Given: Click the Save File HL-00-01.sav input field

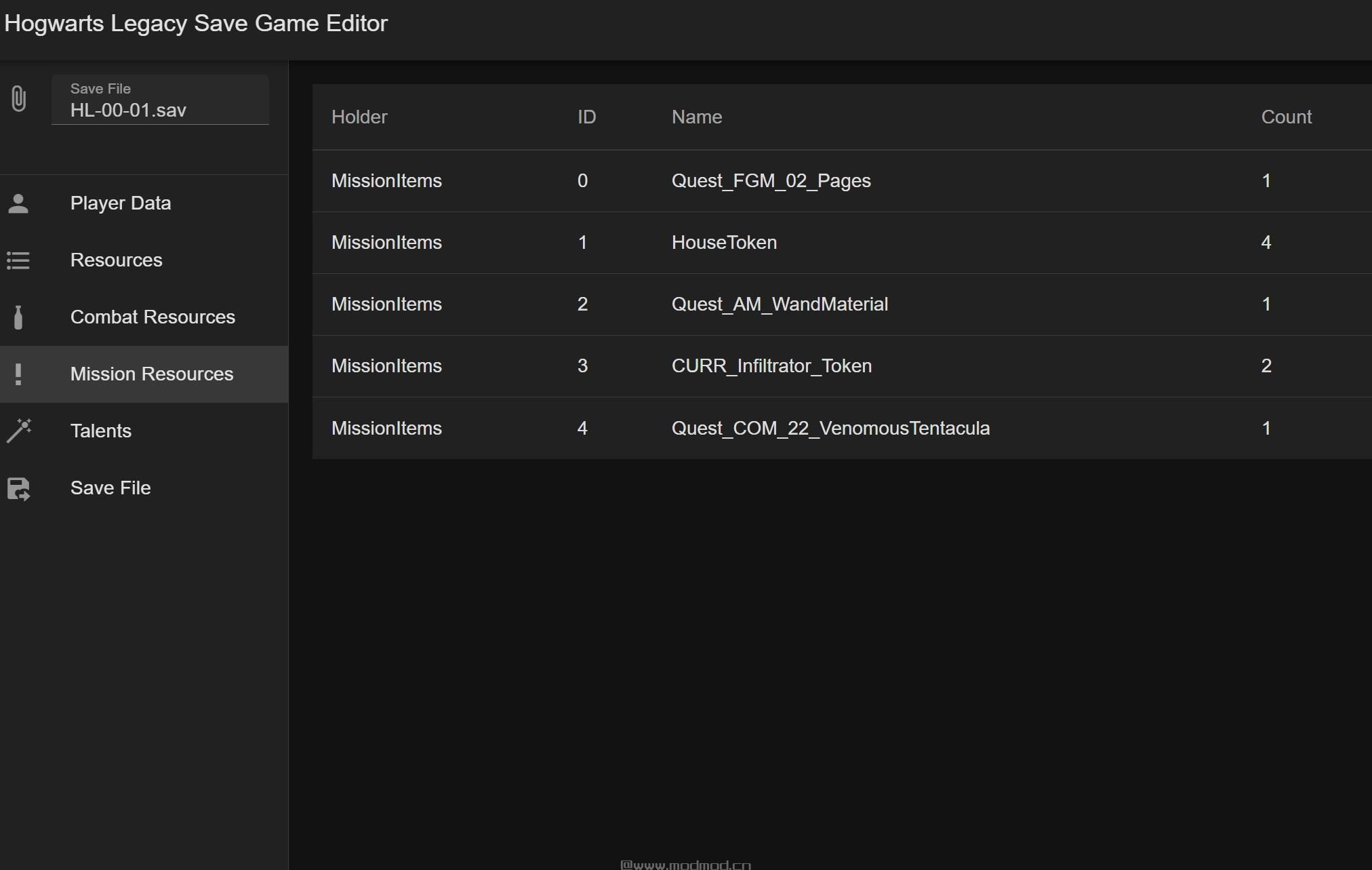Looking at the screenshot, I should 160,100.
